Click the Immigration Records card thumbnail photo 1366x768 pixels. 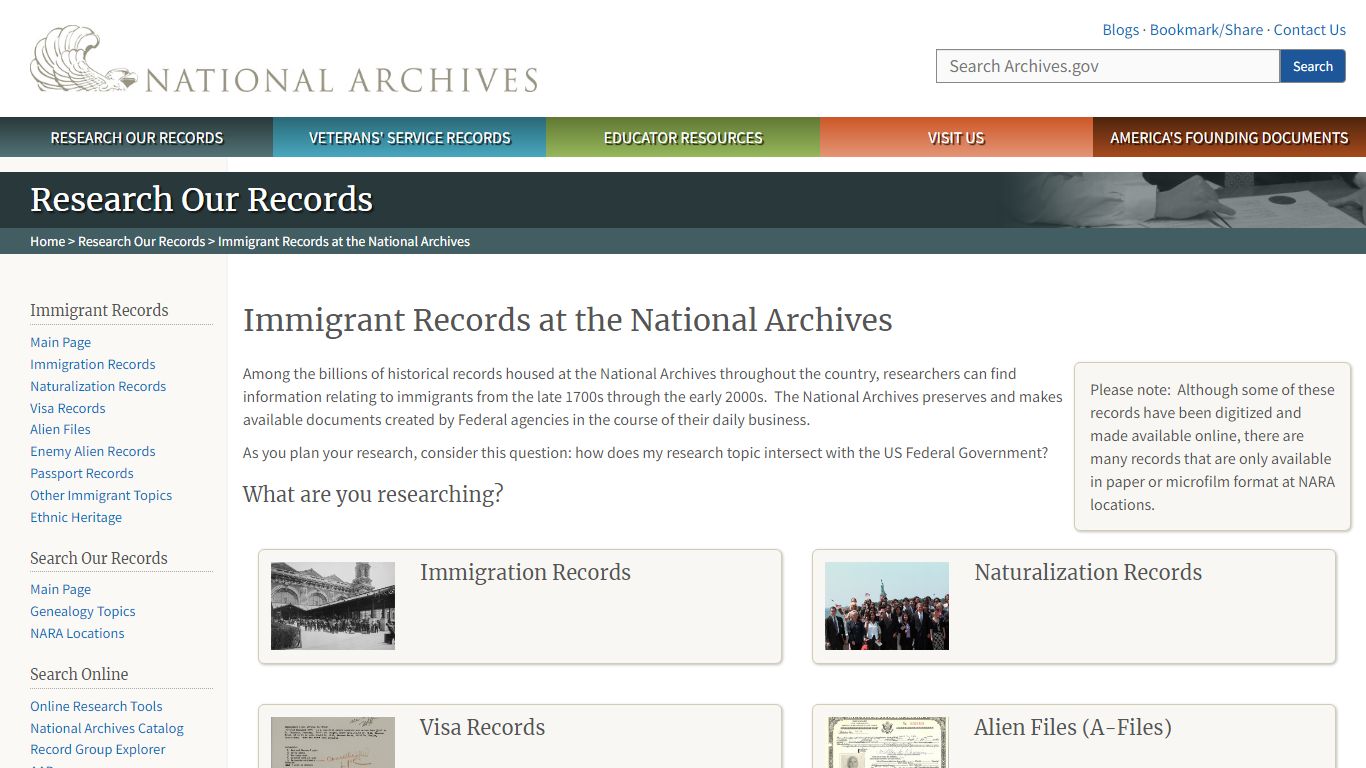pos(333,606)
